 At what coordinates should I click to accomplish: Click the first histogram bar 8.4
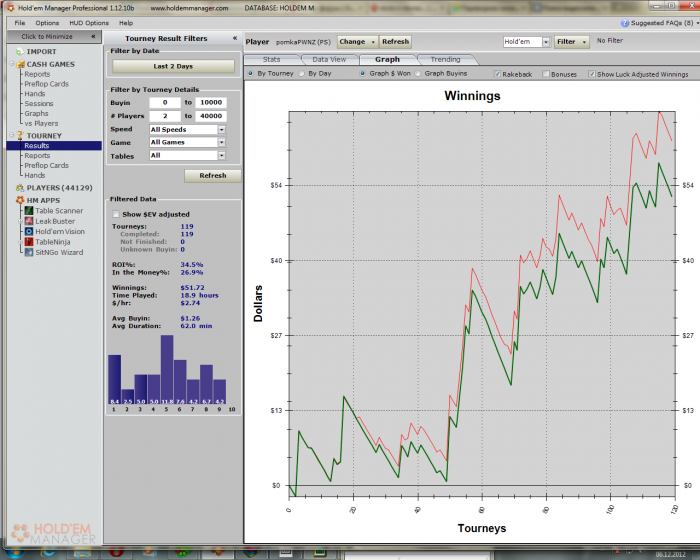pyautogui.click(x=114, y=380)
